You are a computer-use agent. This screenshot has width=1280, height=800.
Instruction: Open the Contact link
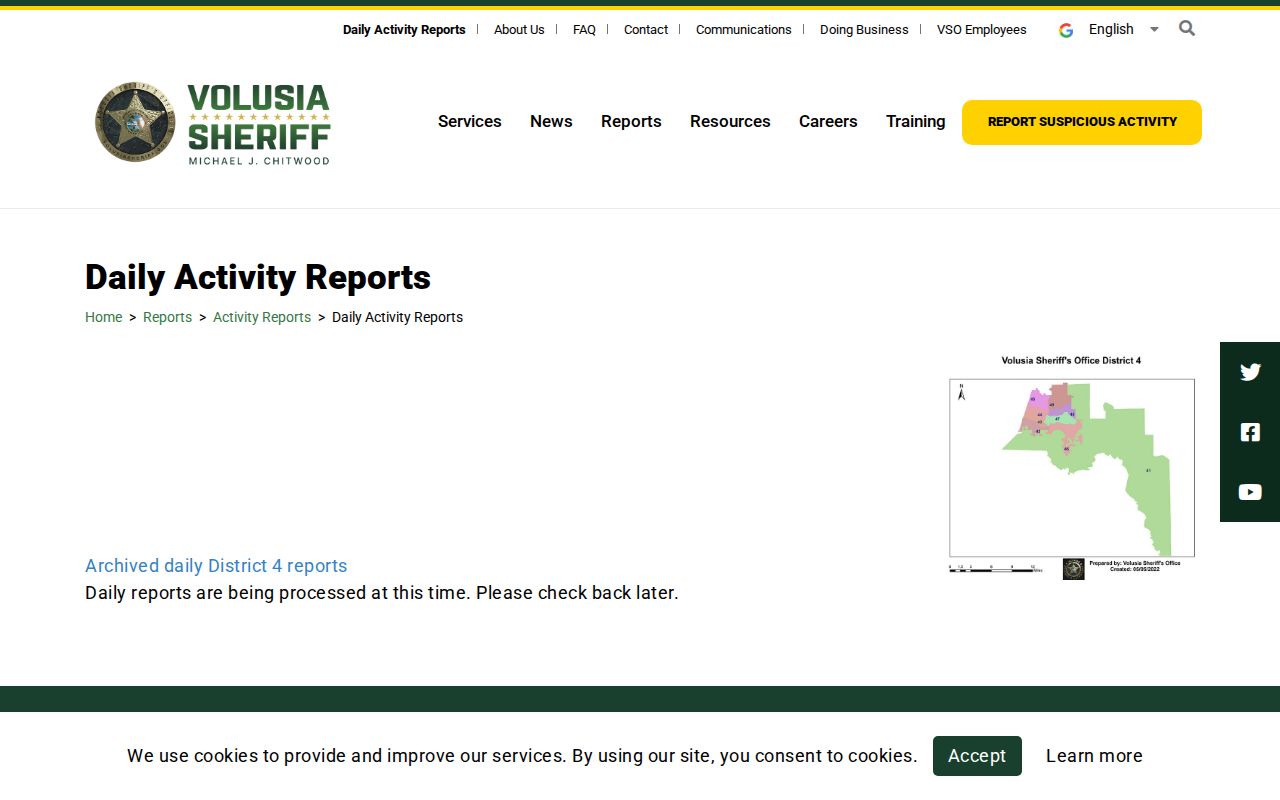click(646, 30)
